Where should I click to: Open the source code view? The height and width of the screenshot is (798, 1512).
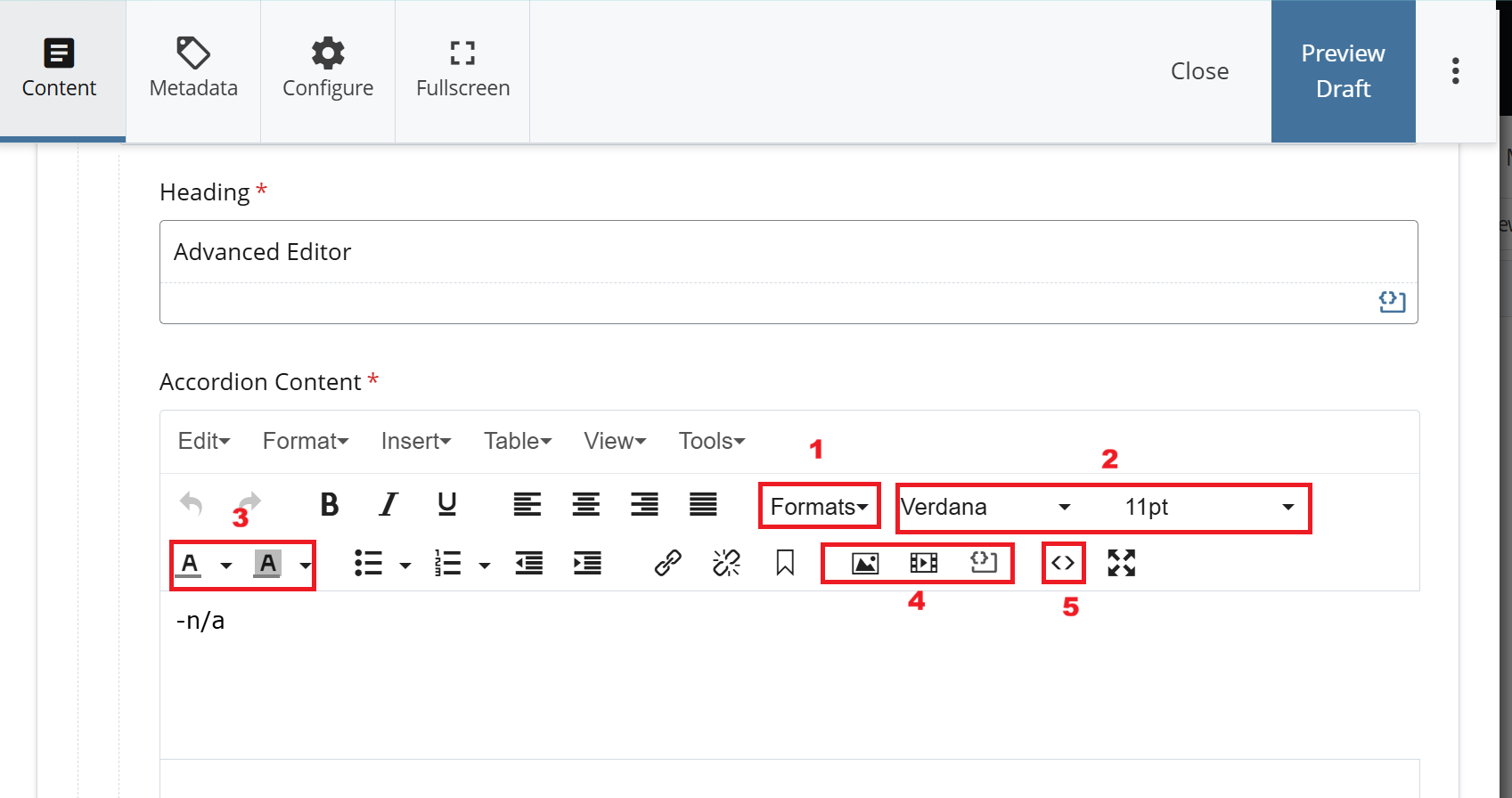(1063, 563)
